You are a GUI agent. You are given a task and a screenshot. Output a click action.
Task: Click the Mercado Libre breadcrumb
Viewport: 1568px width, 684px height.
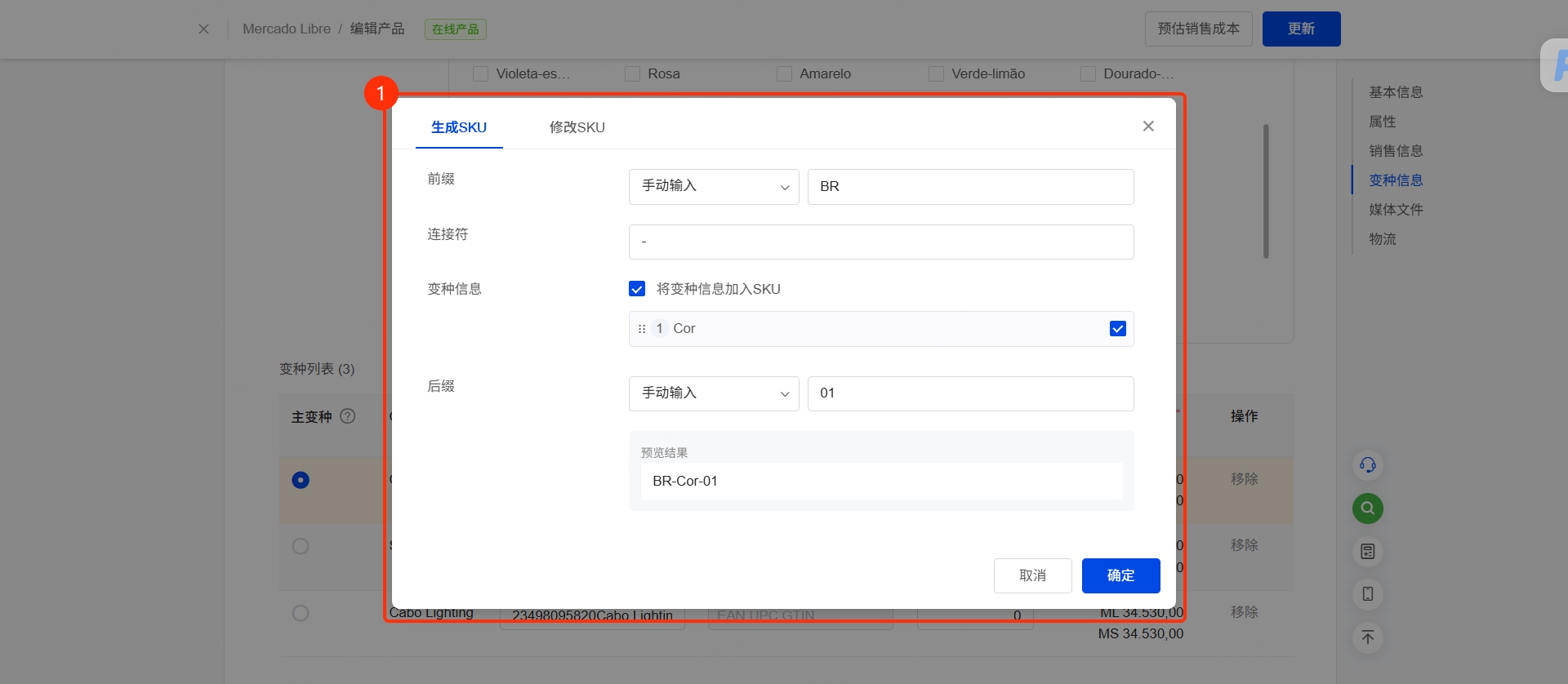(287, 29)
